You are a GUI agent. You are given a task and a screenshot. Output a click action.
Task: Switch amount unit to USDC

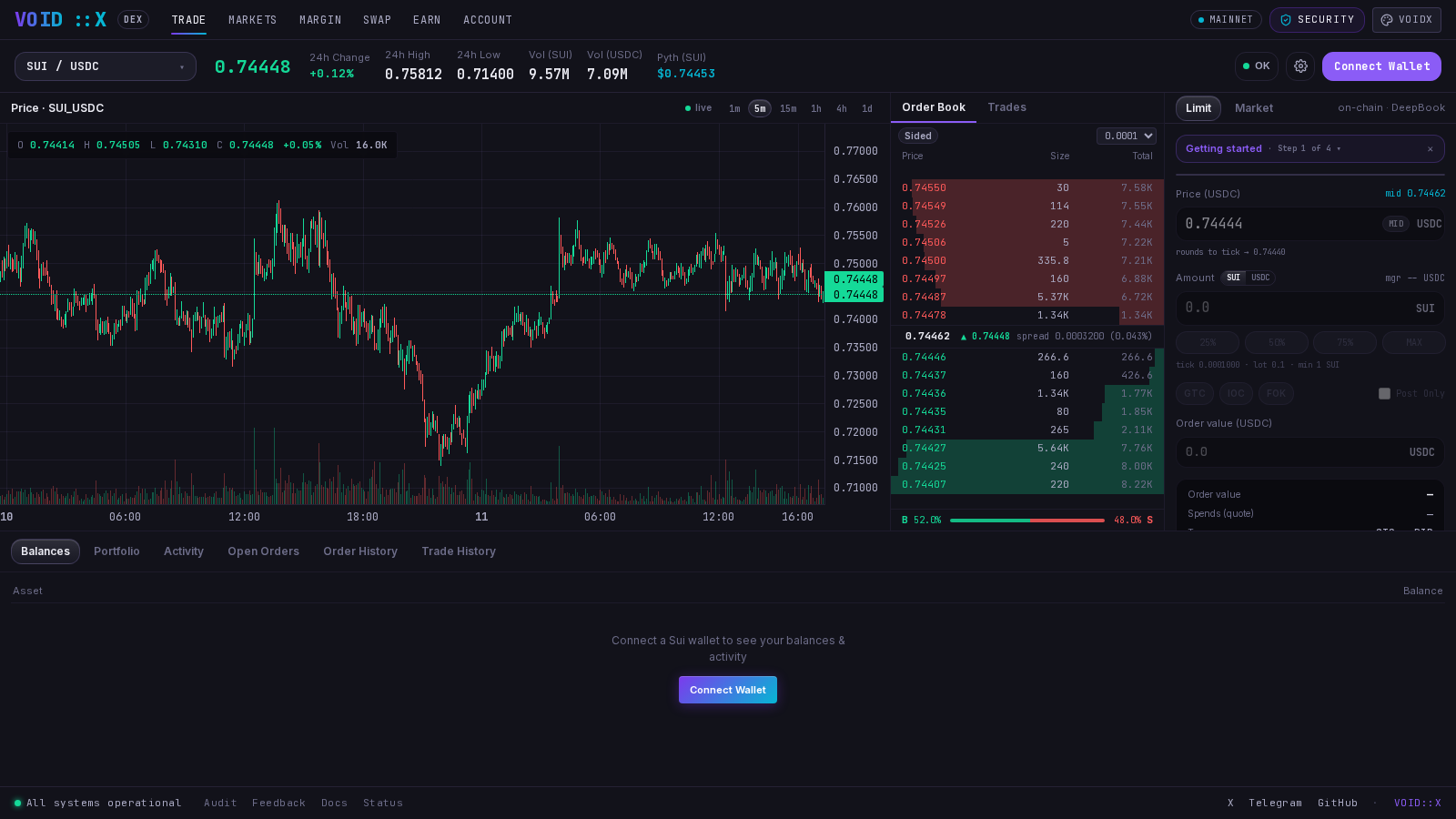(1260, 278)
